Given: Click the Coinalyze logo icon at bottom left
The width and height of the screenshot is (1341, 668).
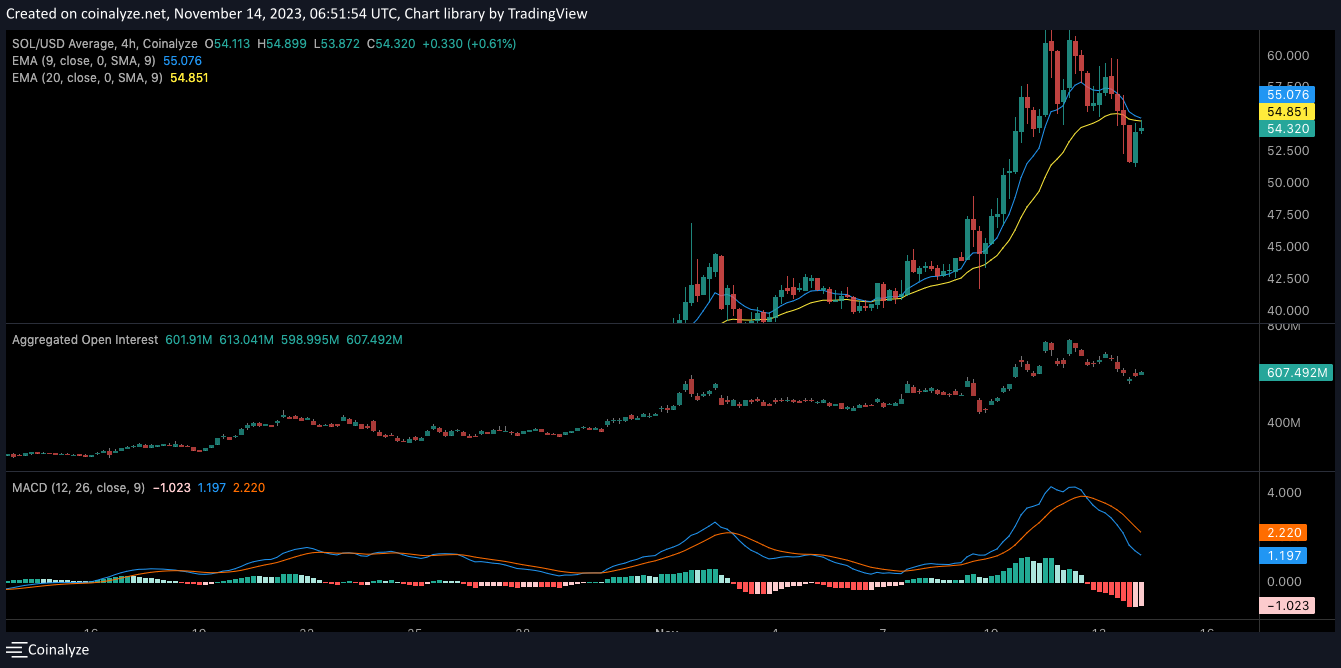Looking at the screenshot, I should [16, 650].
